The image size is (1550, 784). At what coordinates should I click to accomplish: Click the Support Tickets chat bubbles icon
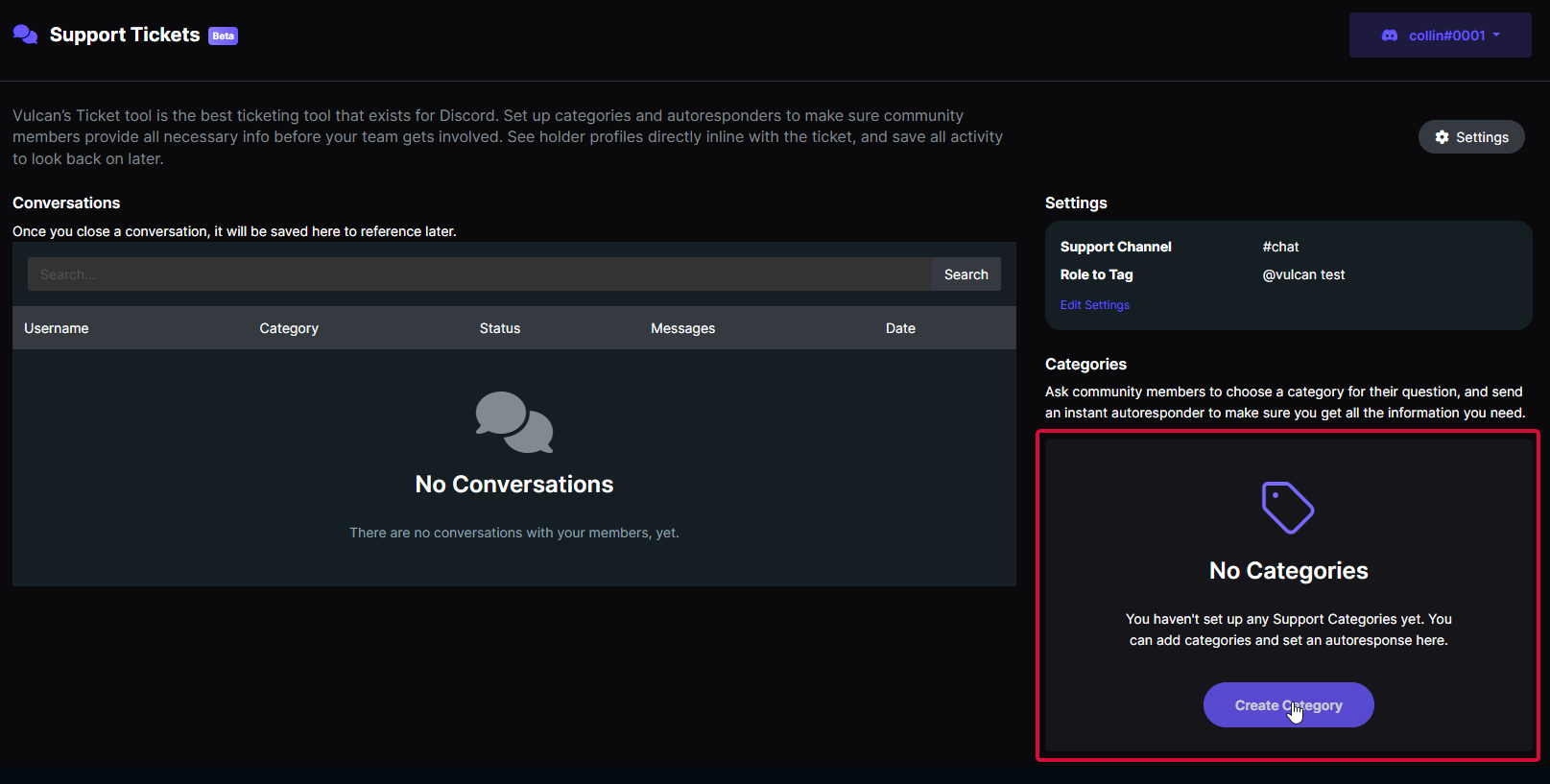25,35
